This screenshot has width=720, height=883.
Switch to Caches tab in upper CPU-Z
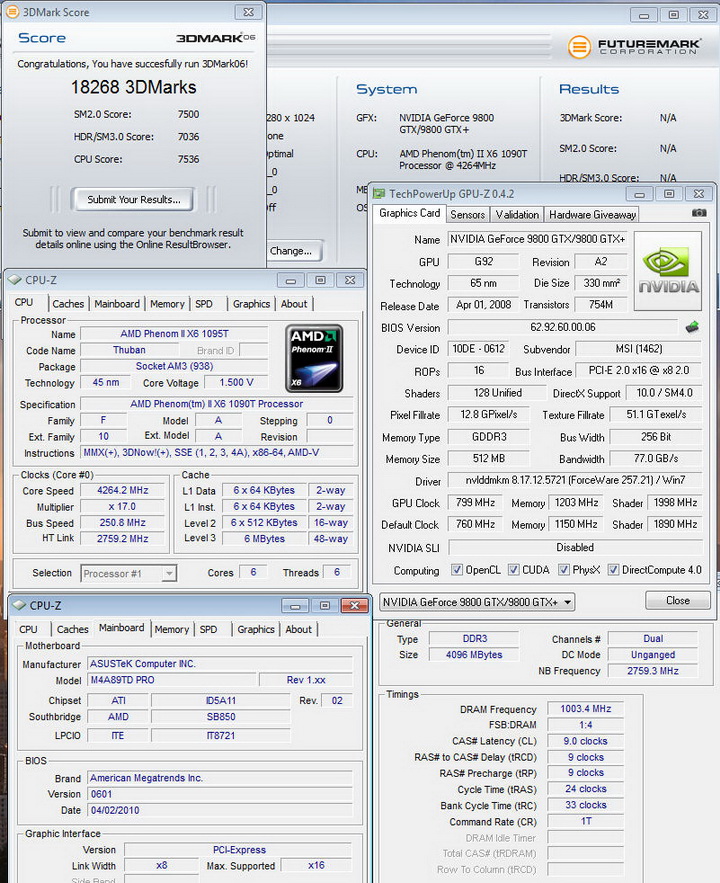68,304
